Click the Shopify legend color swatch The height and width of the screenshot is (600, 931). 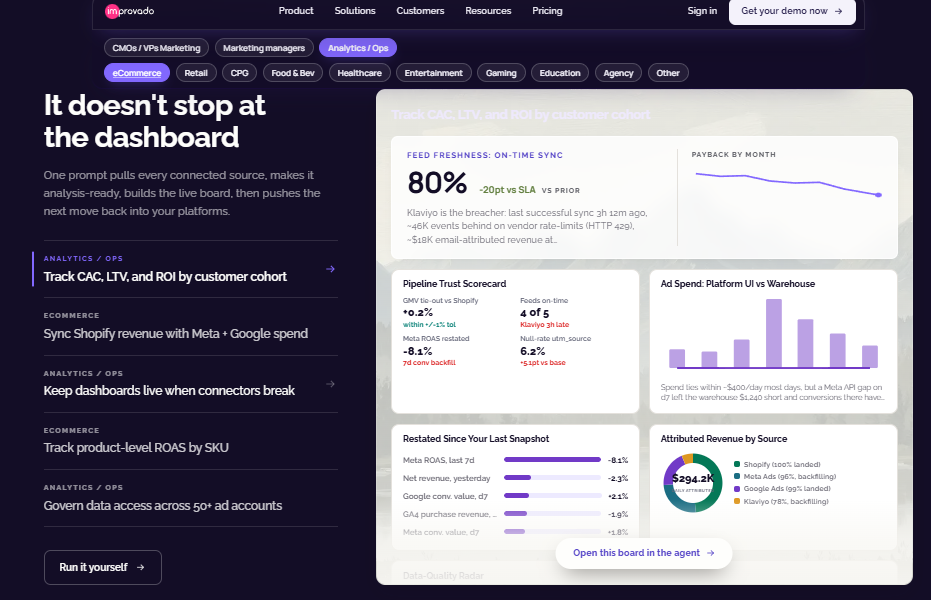pyautogui.click(x=737, y=464)
